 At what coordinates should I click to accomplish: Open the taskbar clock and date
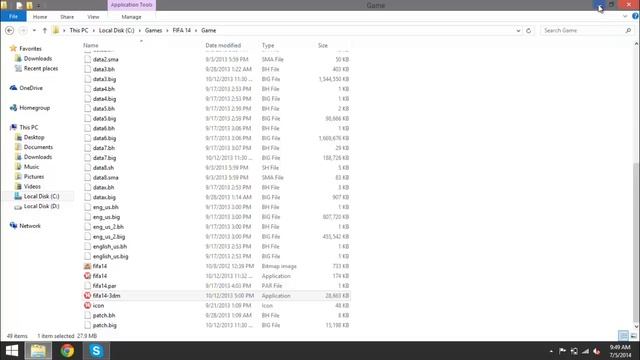[x=620, y=351]
